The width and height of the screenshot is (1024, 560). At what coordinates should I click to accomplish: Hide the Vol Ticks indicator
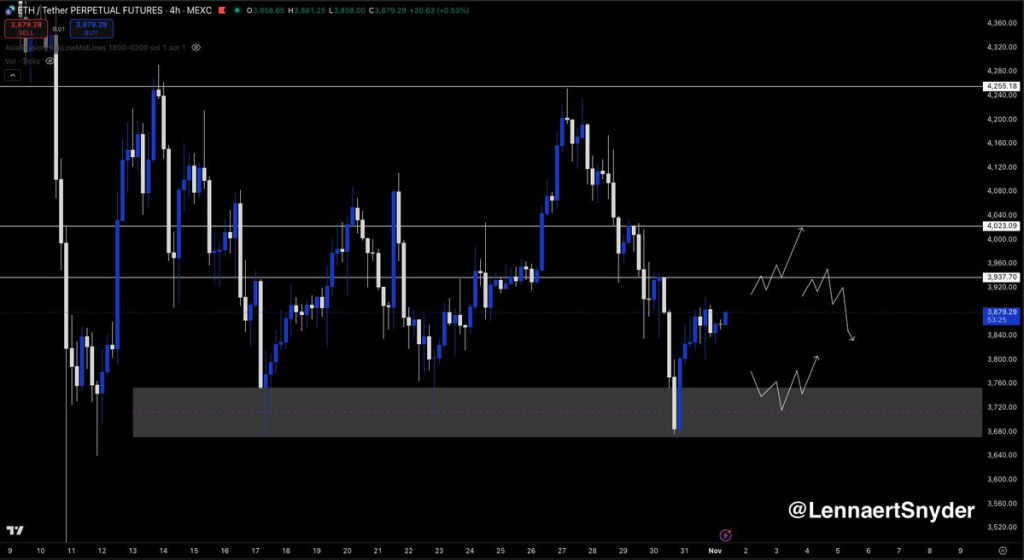coord(50,61)
